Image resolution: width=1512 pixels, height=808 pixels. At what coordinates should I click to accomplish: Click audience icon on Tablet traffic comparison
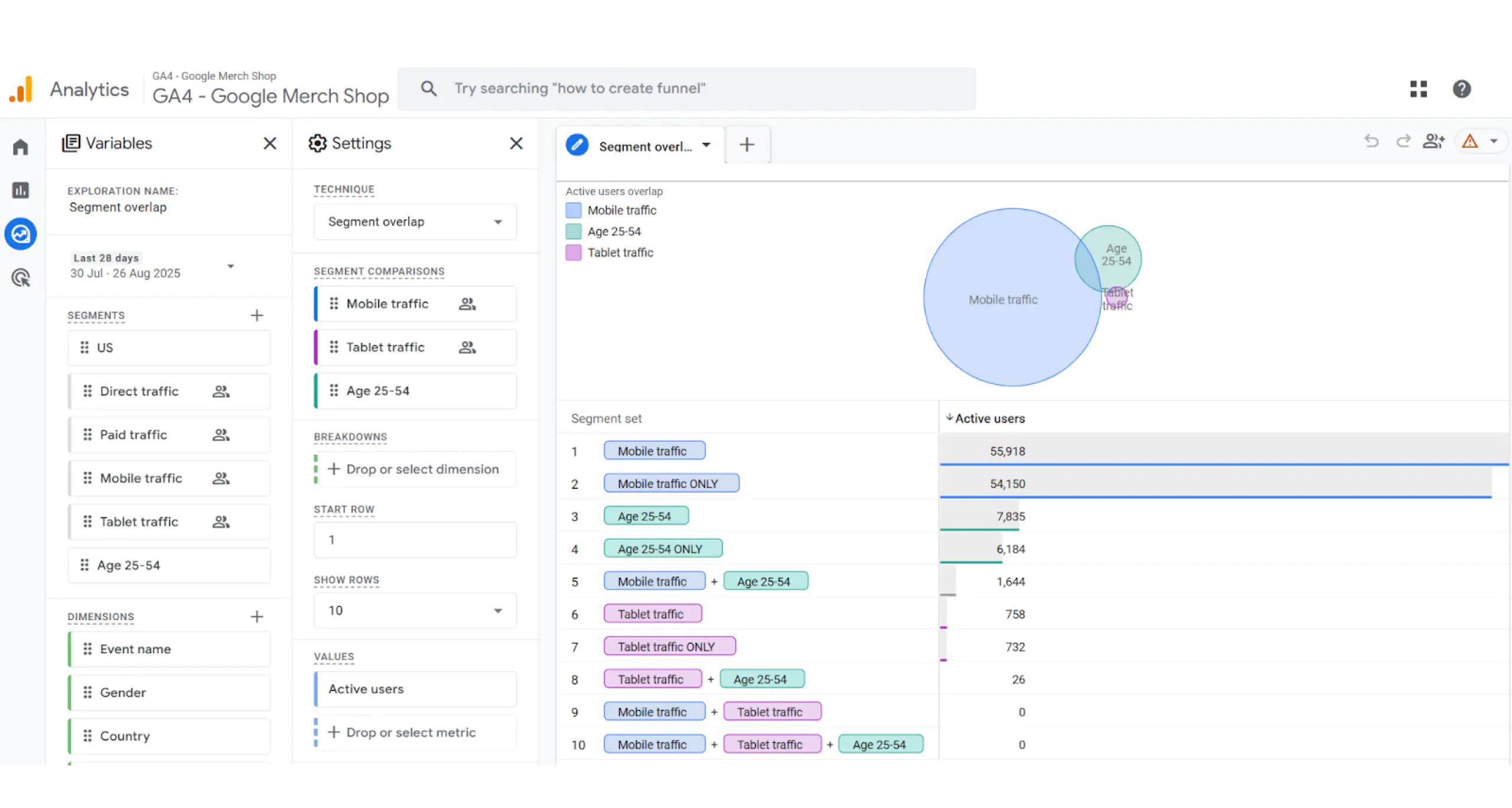pos(467,347)
